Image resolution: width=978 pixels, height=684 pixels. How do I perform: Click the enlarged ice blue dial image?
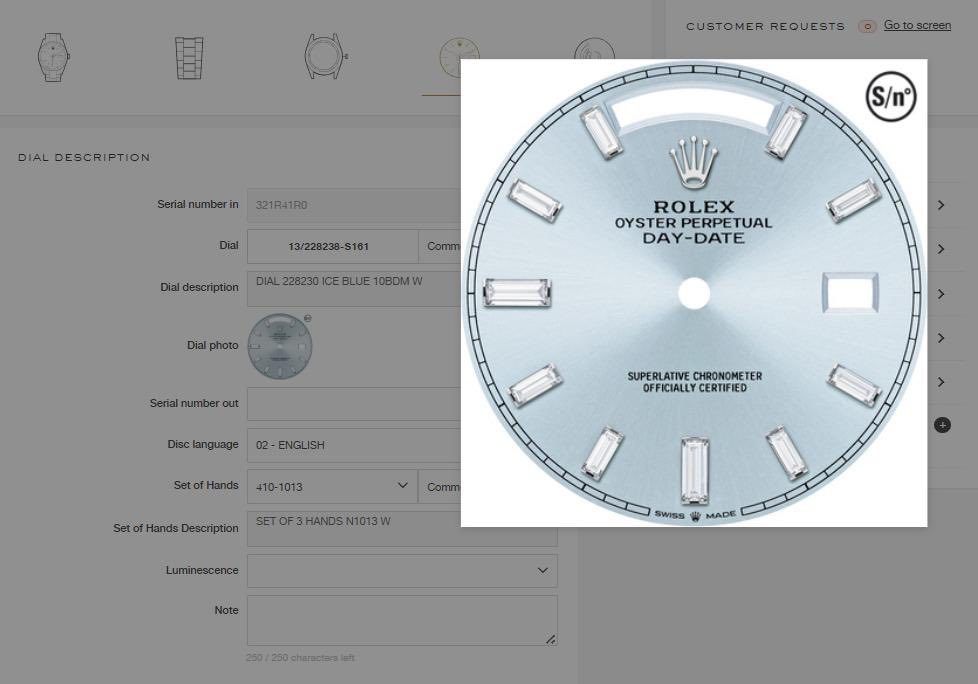click(694, 293)
